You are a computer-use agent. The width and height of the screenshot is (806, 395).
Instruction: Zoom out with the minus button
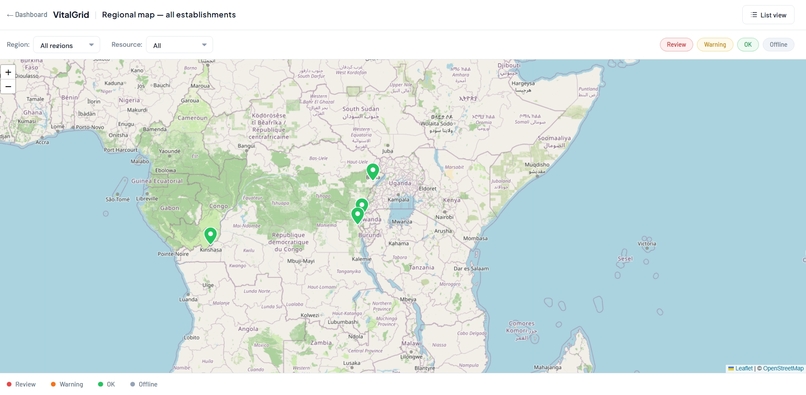[x=8, y=86]
